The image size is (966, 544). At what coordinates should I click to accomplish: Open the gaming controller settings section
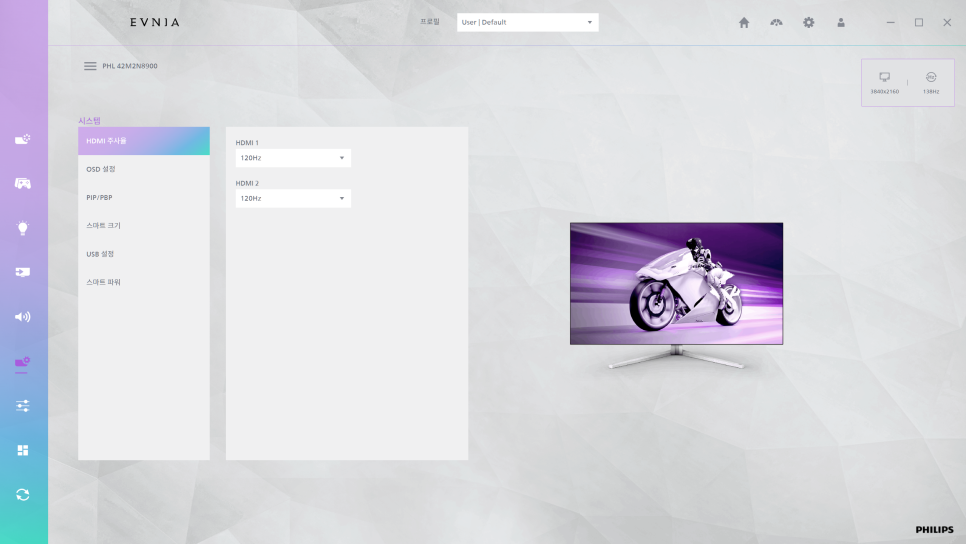23,184
